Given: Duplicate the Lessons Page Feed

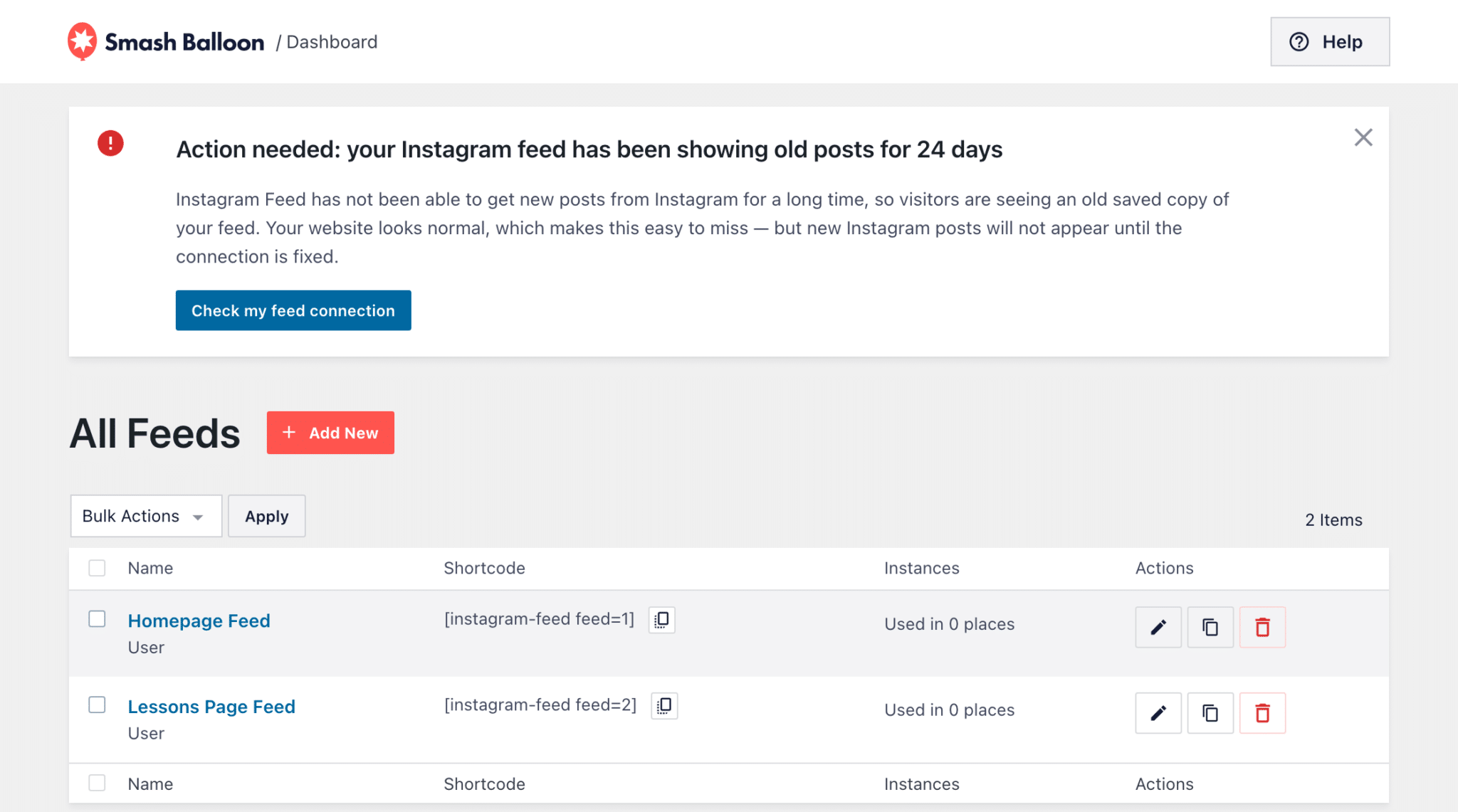Looking at the screenshot, I should [1210, 712].
